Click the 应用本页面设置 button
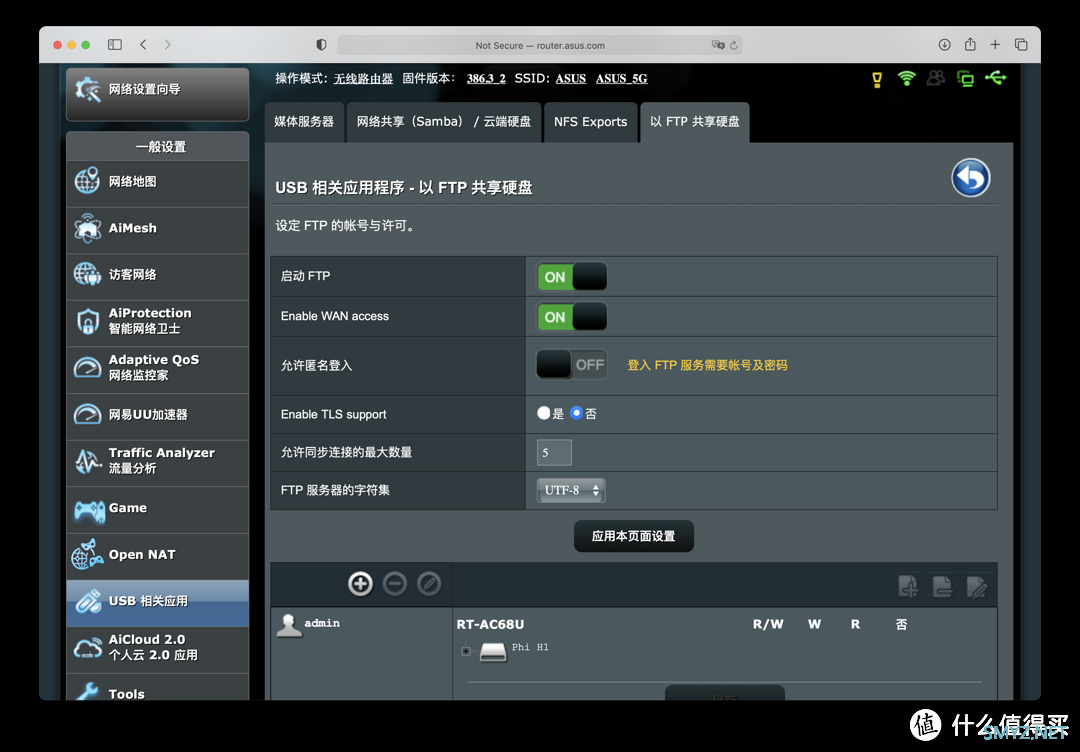Screen dimensions: 1080x752 click(634, 536)
